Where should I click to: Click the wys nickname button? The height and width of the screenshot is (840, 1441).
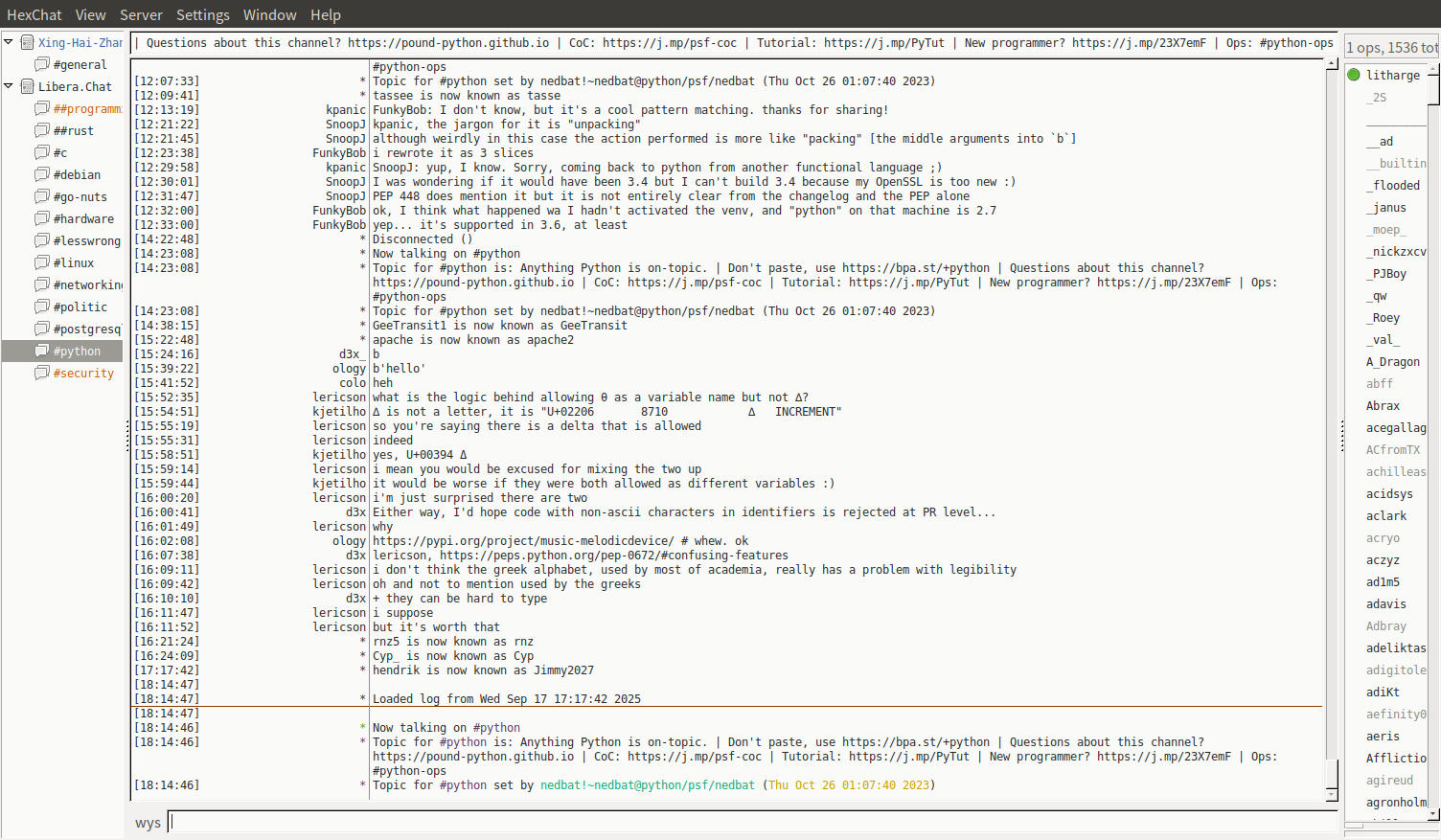click(148, 823)
